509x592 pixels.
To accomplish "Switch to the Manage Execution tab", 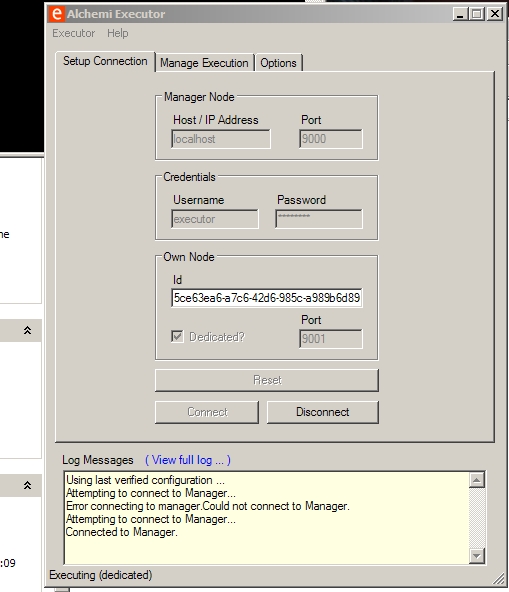I will tap(204, 63).
